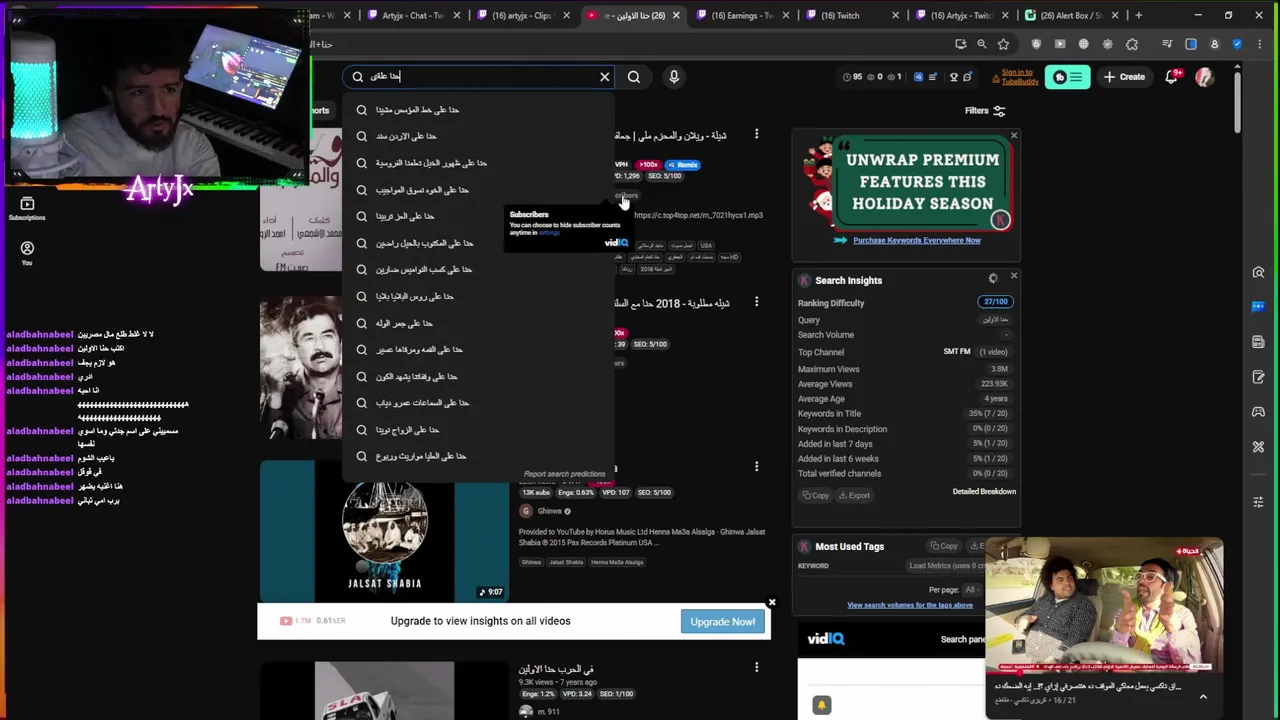Click the search magnifier button
1280x720 pixels.
(x=634, y=77)
